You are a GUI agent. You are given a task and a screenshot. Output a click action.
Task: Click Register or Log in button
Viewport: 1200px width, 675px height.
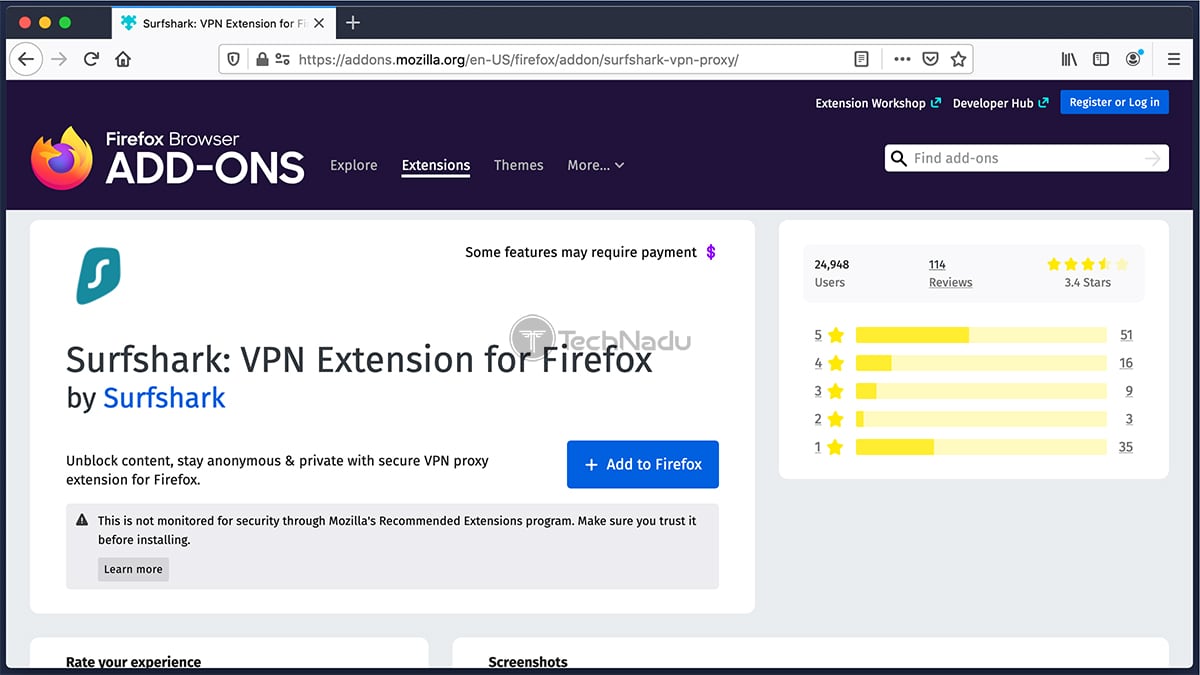(1114, 102)
